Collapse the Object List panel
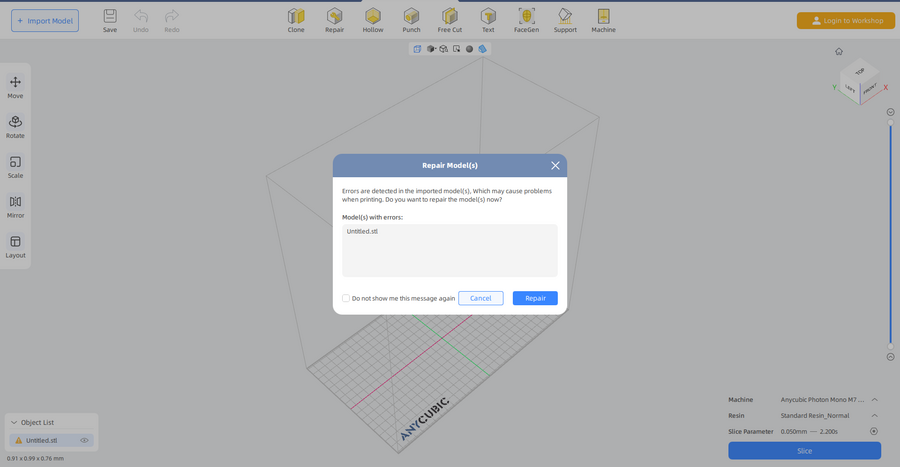900x467 pixels. pos(14,422)
